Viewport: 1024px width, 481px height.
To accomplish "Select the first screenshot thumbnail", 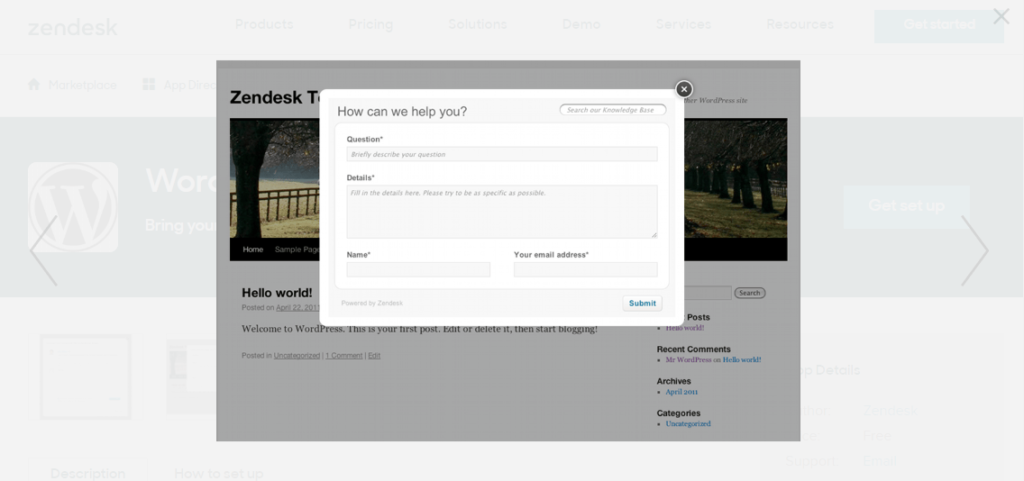I will click(x=86, y=377).
